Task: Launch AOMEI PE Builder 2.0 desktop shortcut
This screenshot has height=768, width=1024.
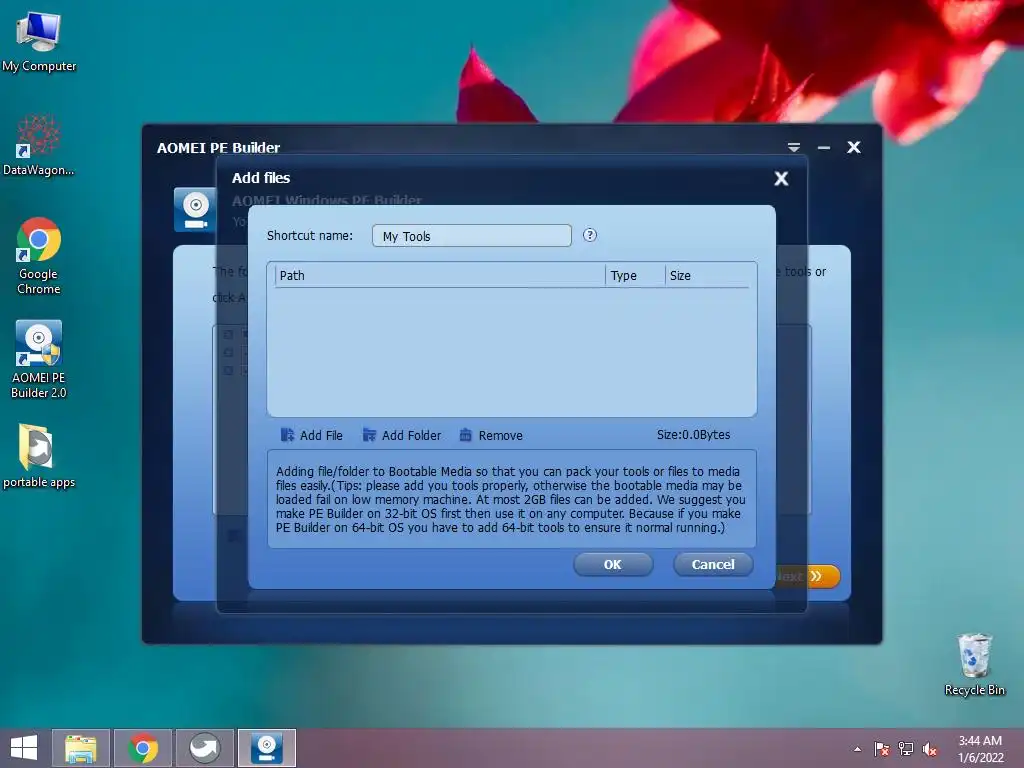Action: coord(39,359)
